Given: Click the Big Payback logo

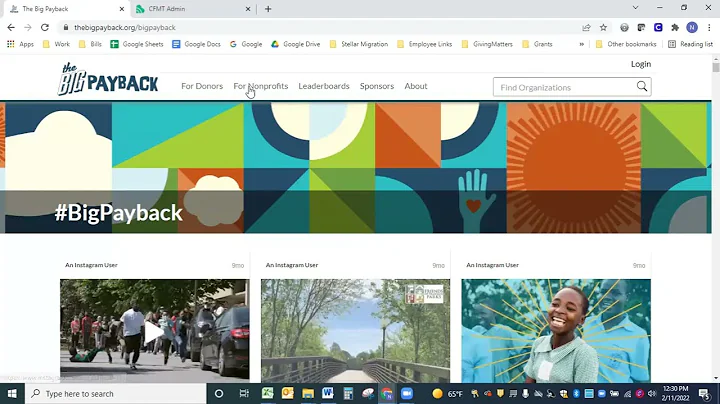Looking at the screenshot, I should [108, 79].
